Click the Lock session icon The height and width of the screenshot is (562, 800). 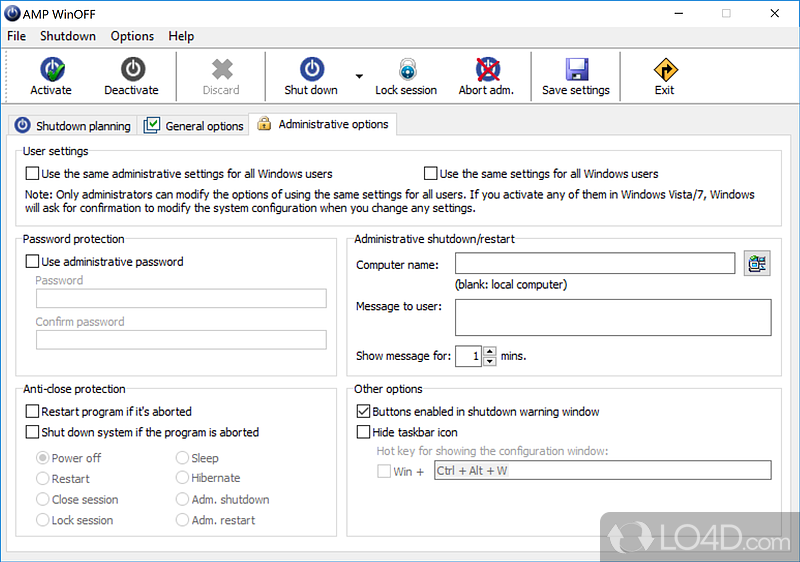pyautogui.click(x=406, y=69)
